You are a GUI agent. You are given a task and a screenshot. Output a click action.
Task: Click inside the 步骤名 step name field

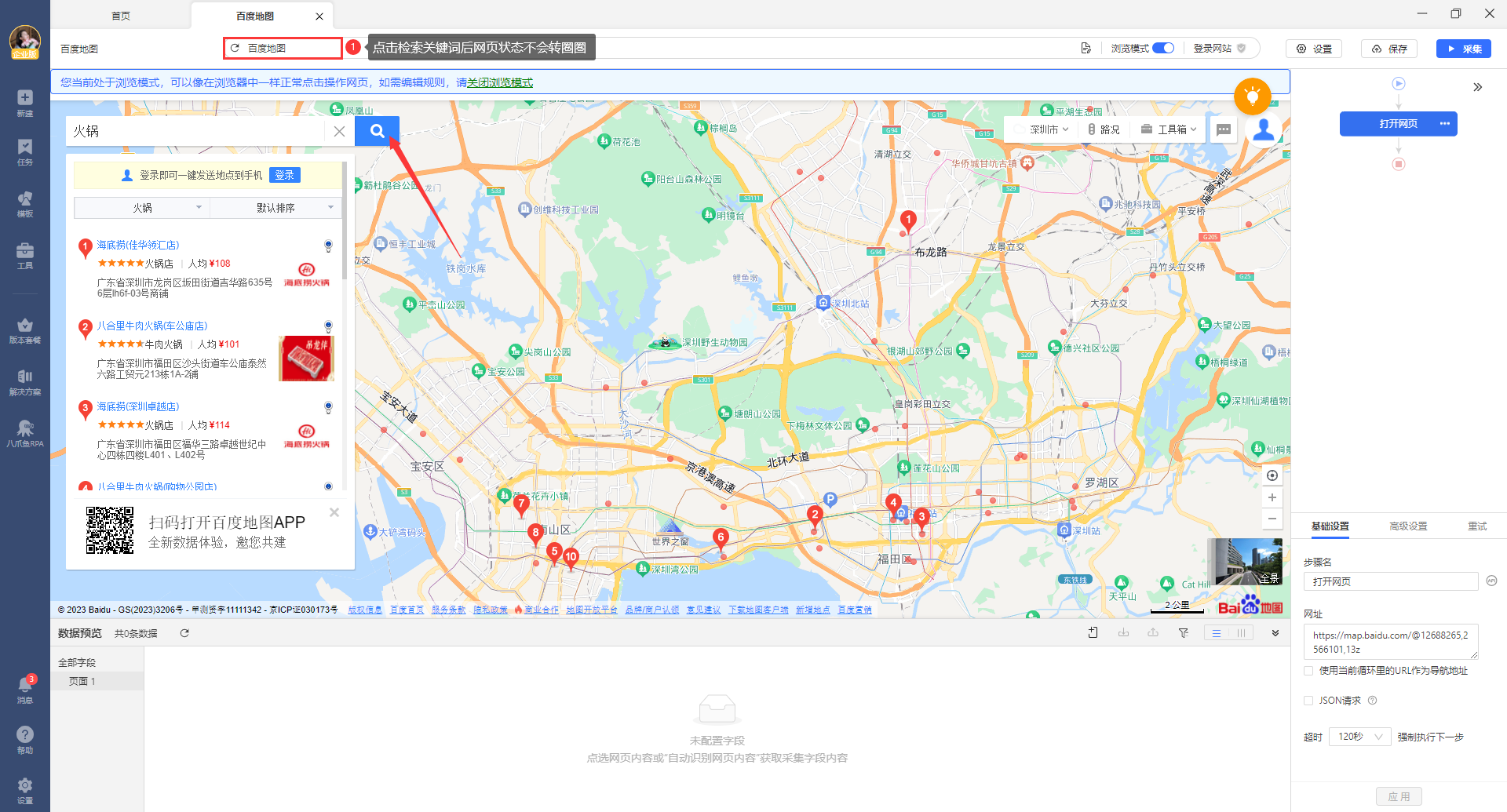tap(1391, 581)
